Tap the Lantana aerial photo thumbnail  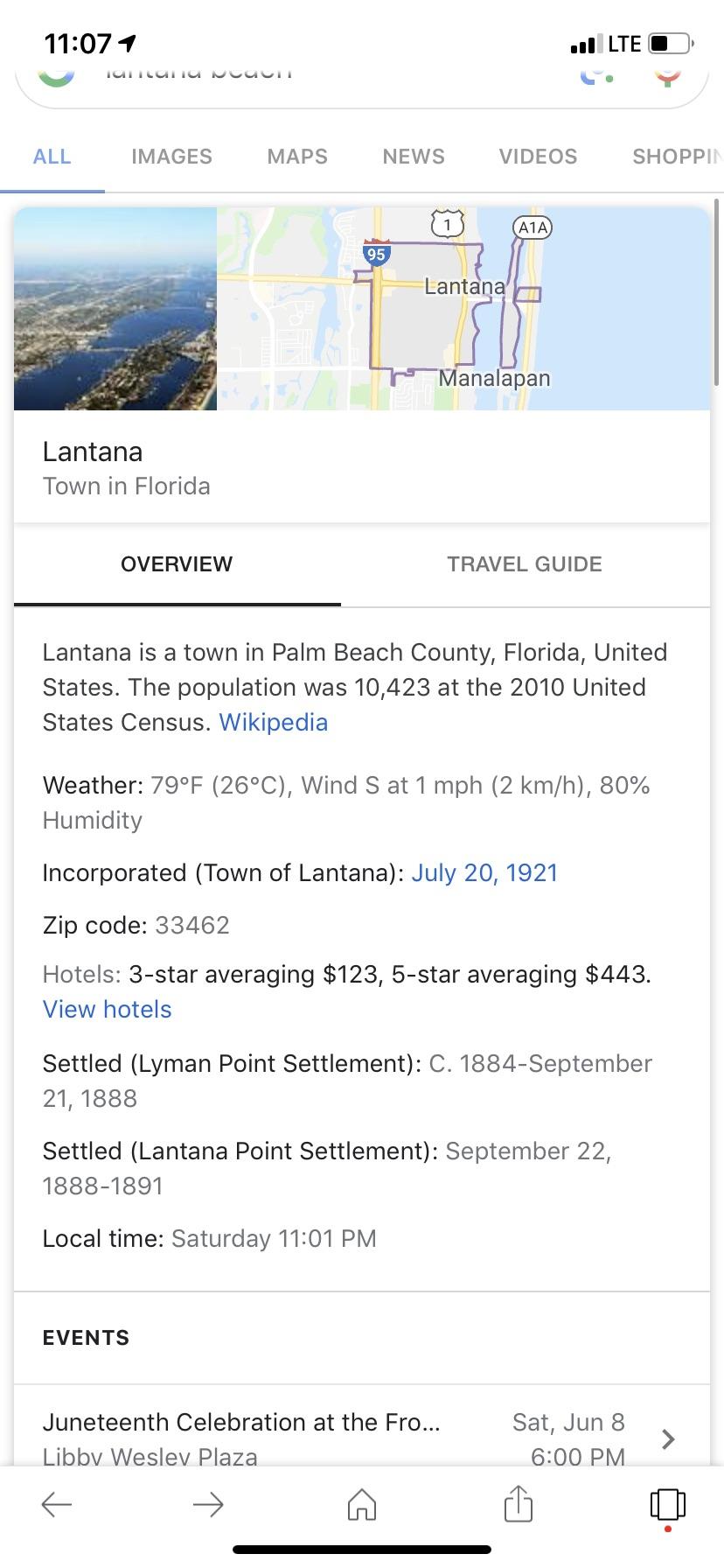tap(115, 309)
